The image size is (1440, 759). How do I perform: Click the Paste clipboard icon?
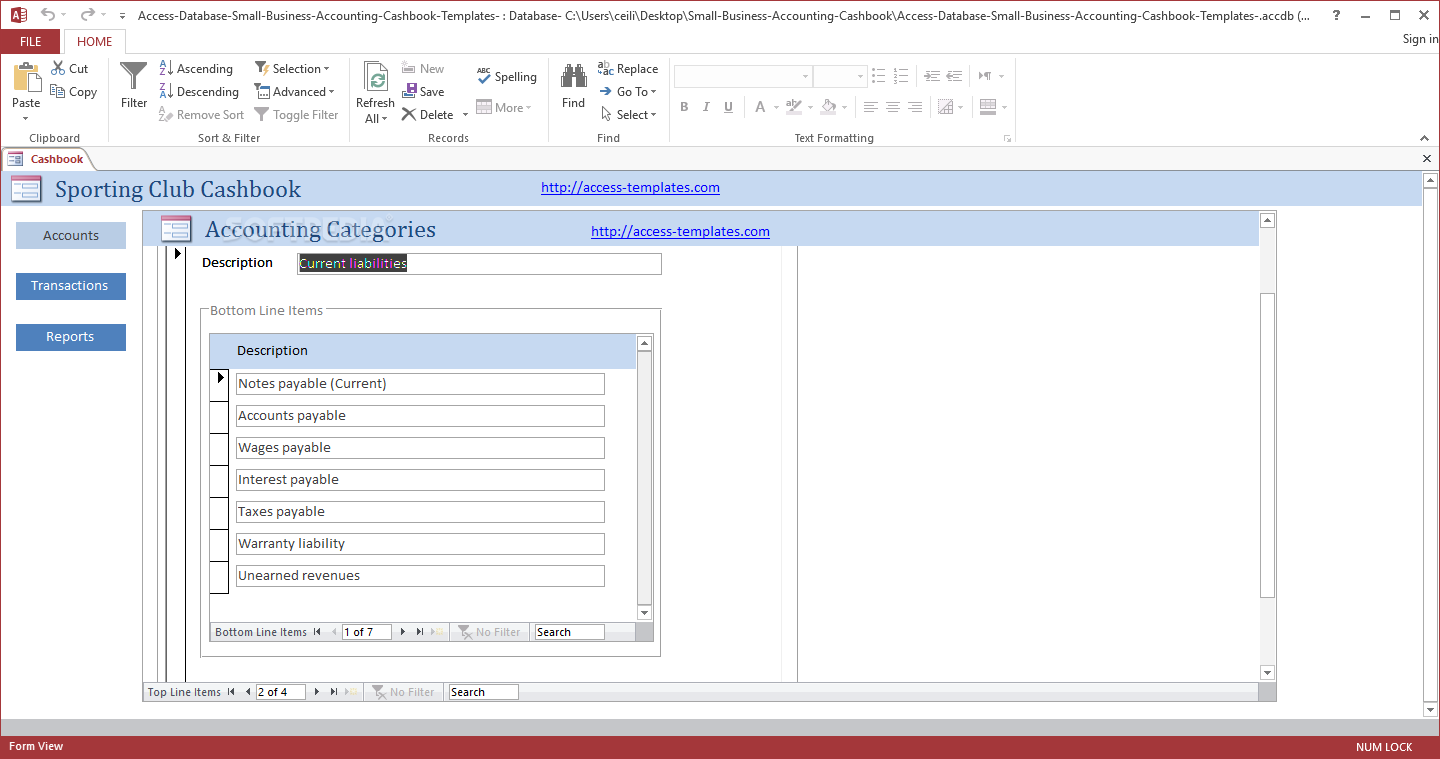pos(26,78)
